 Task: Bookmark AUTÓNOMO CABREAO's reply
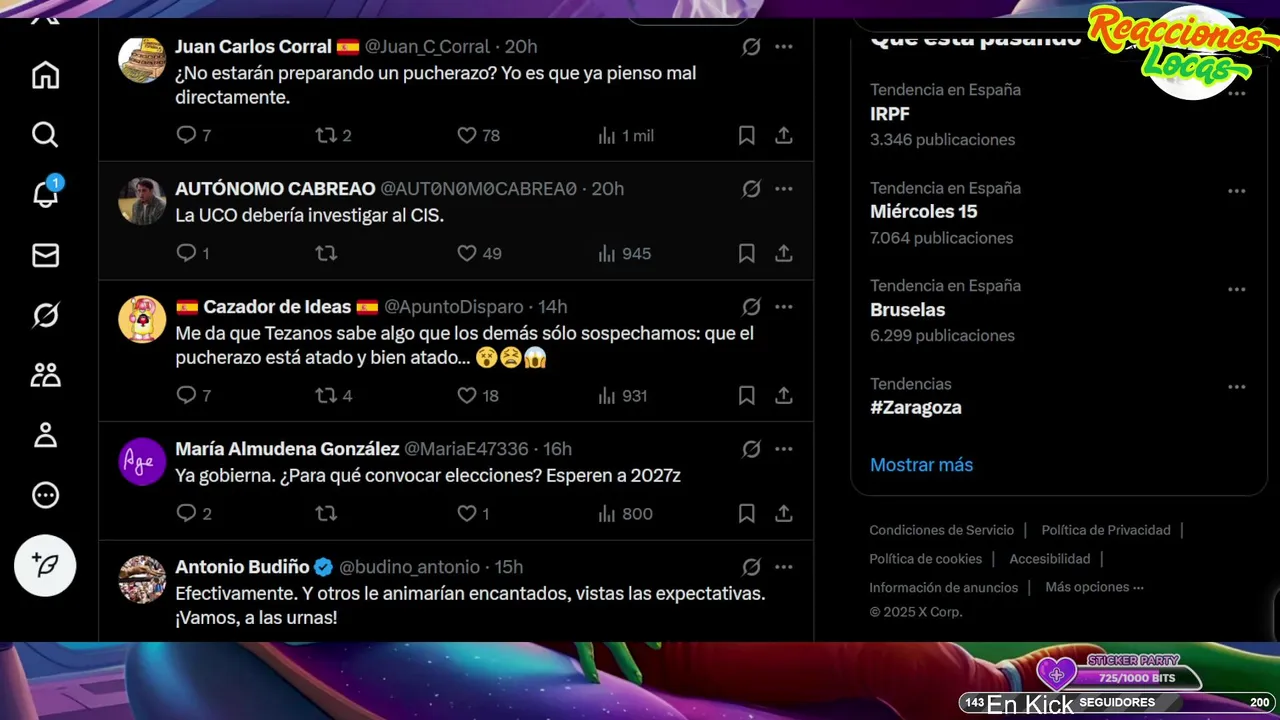[746, 254]
